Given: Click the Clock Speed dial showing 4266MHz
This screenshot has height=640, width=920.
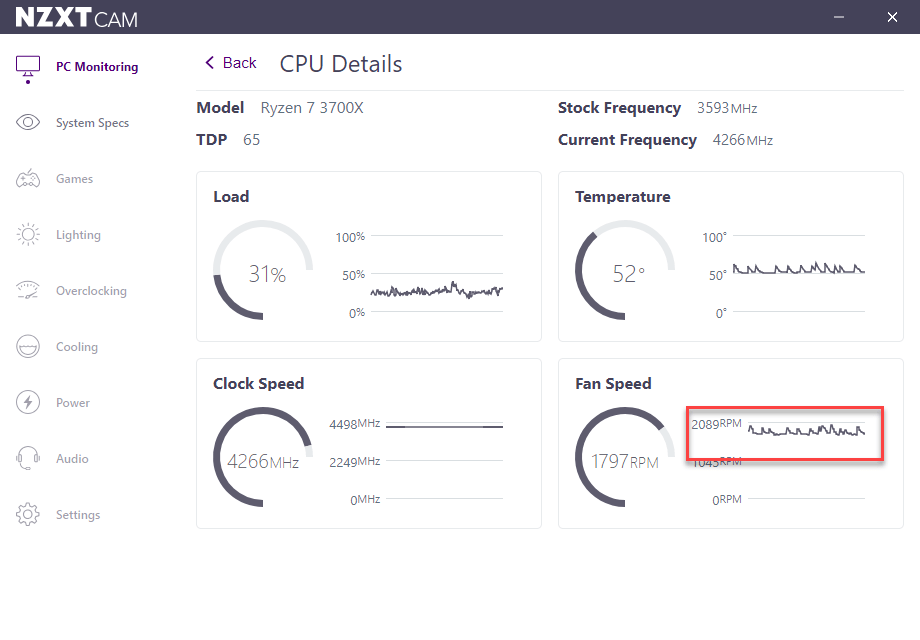Looking at the screenshot, I should 262,456.
